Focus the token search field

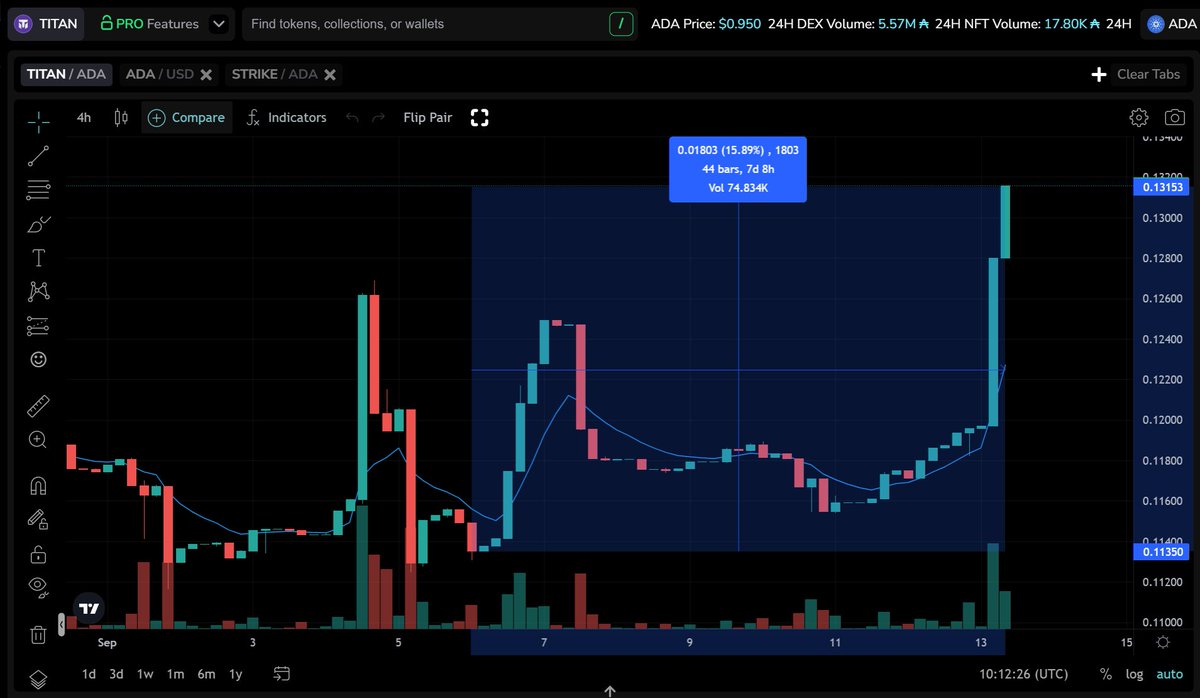(x=424, y=23)
